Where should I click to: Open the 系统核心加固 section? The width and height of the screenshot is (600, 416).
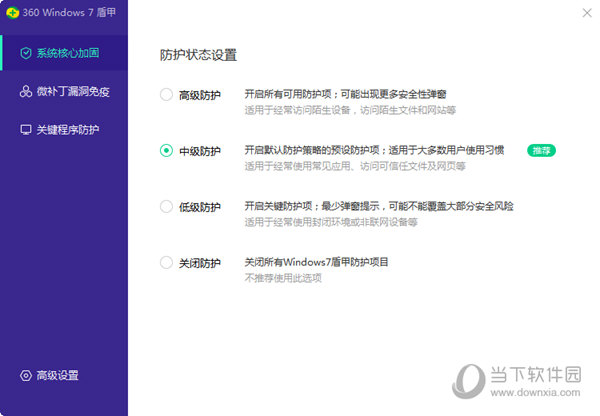click(64, 53)
